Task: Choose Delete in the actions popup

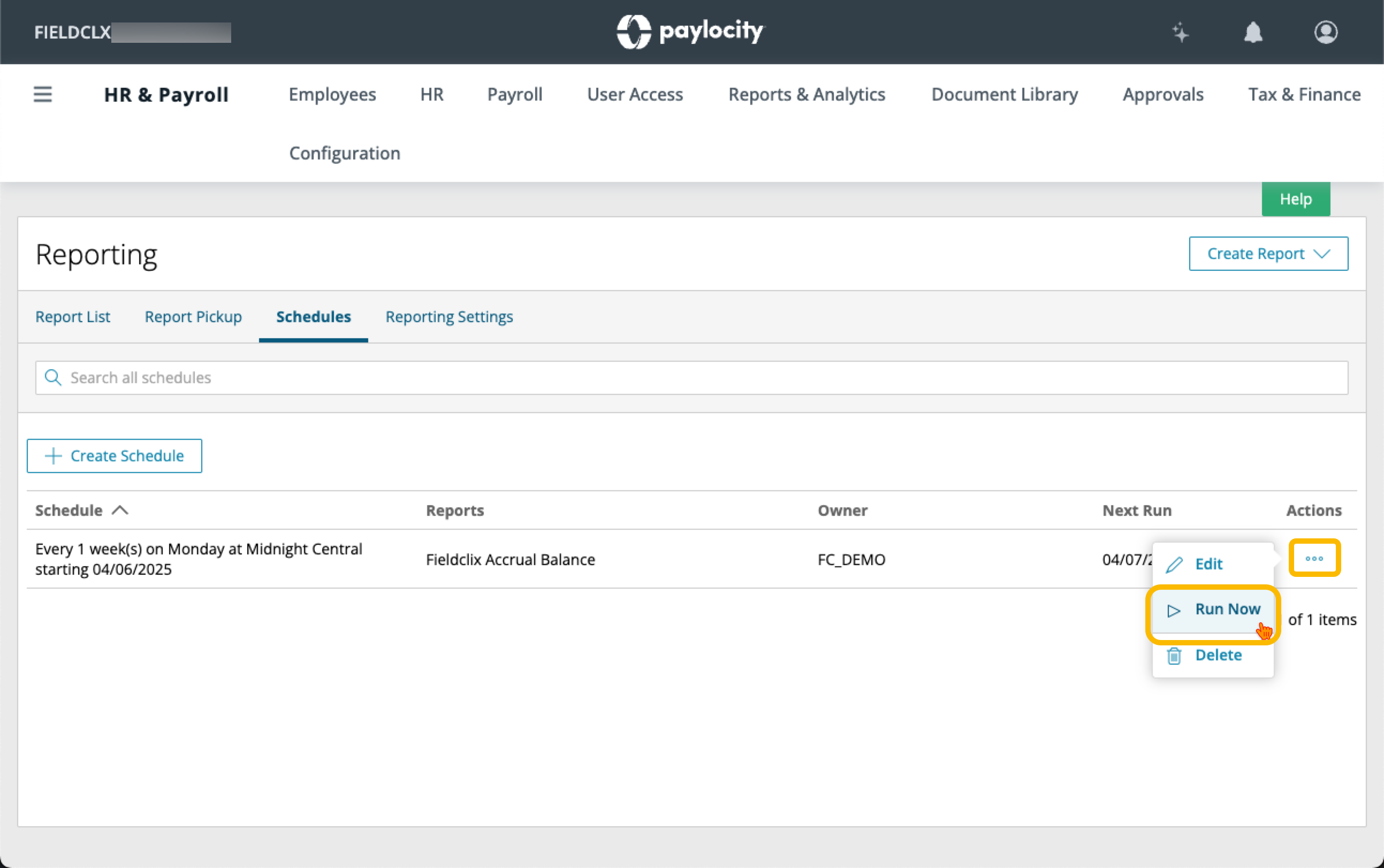Action: pyautogui.click(x=1218, y=656)
